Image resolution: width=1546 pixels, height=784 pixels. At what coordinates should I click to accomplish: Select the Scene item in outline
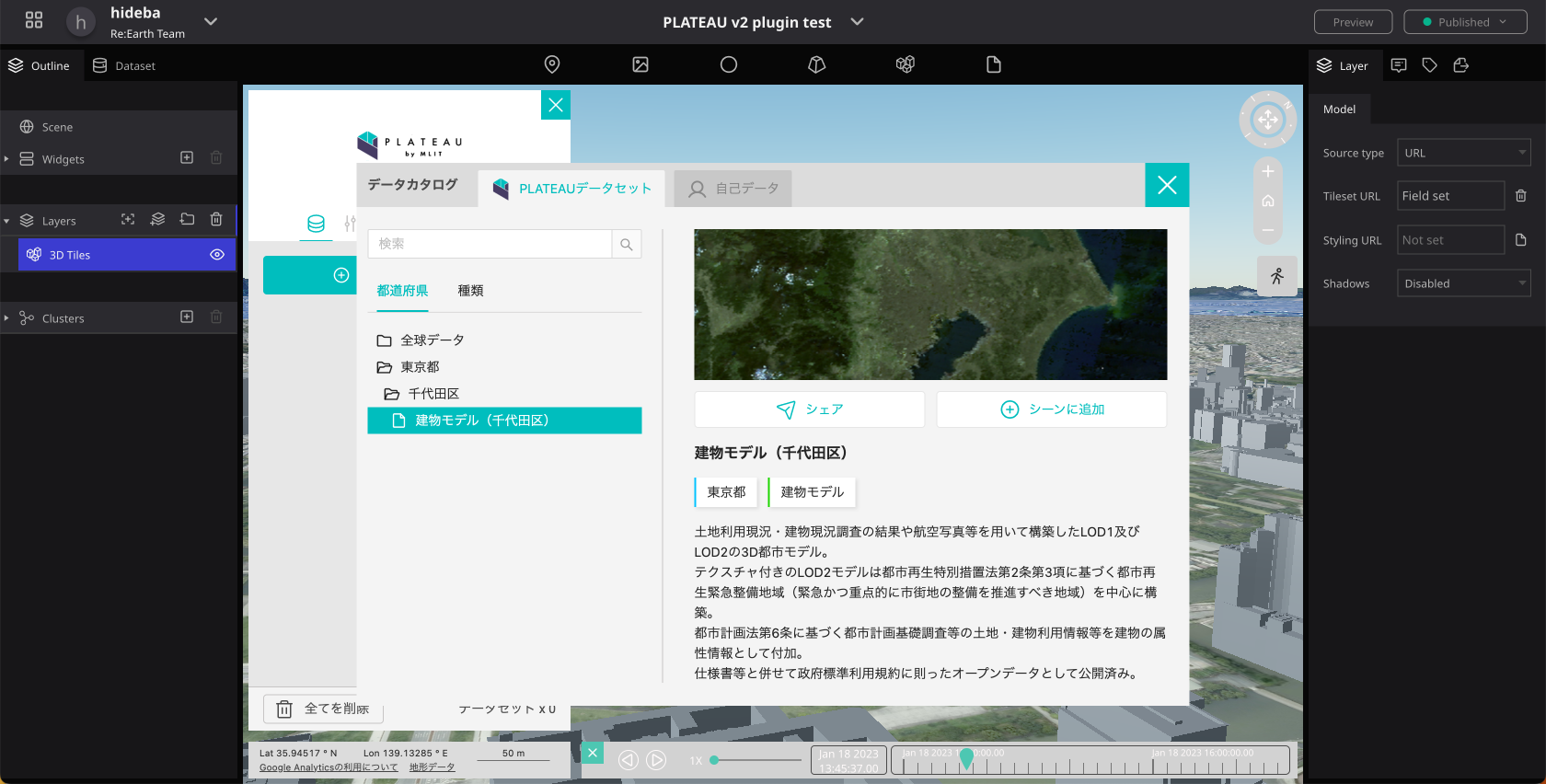click(x=119, y=127)
